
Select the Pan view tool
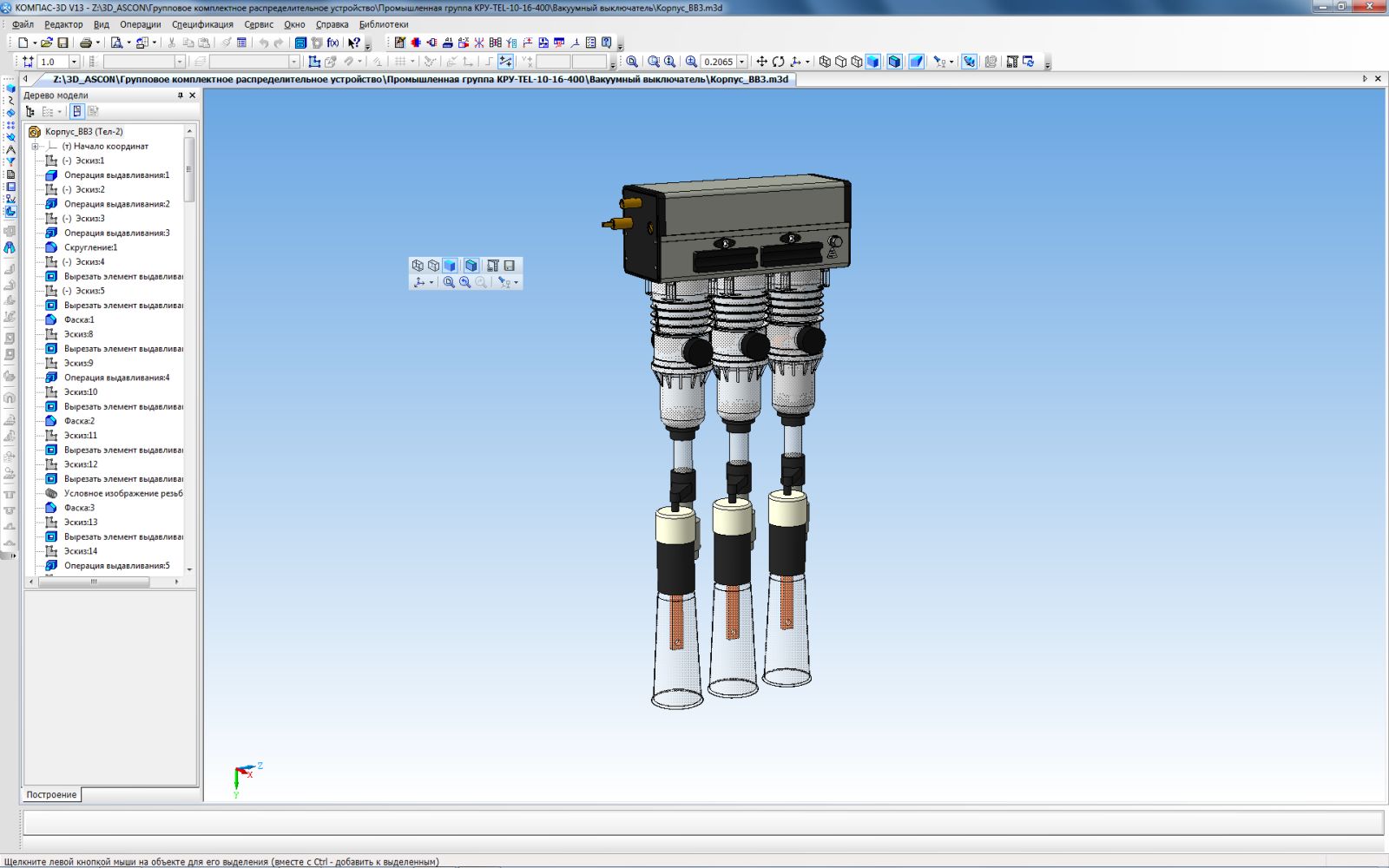coord(761,62)
